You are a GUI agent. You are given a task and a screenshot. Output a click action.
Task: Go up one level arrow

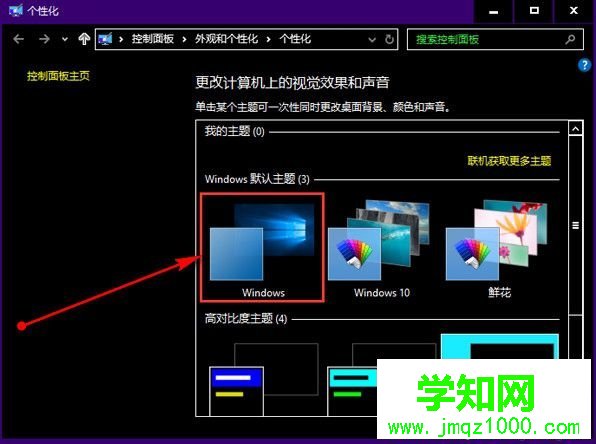coord(84,39)
